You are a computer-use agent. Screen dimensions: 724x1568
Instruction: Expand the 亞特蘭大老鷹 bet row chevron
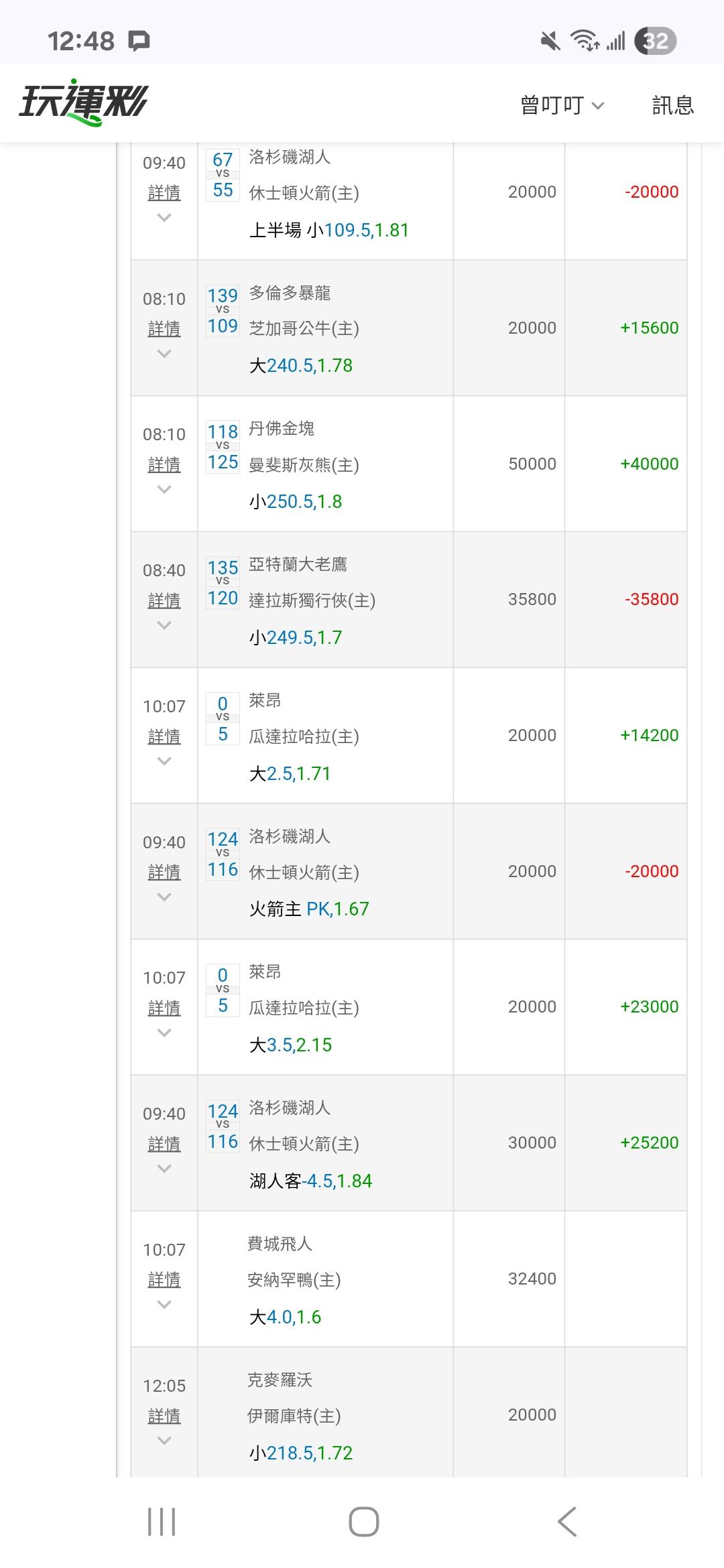pyautogui.click(x=164, y=625)
